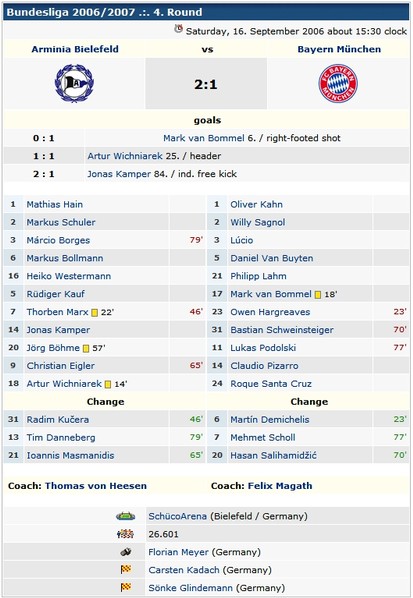Click the stadium icon next to SchücoArena
Image resolution: width=413 pixels, height=598 pixels.
pyautogui.click(x=125, y=516)
